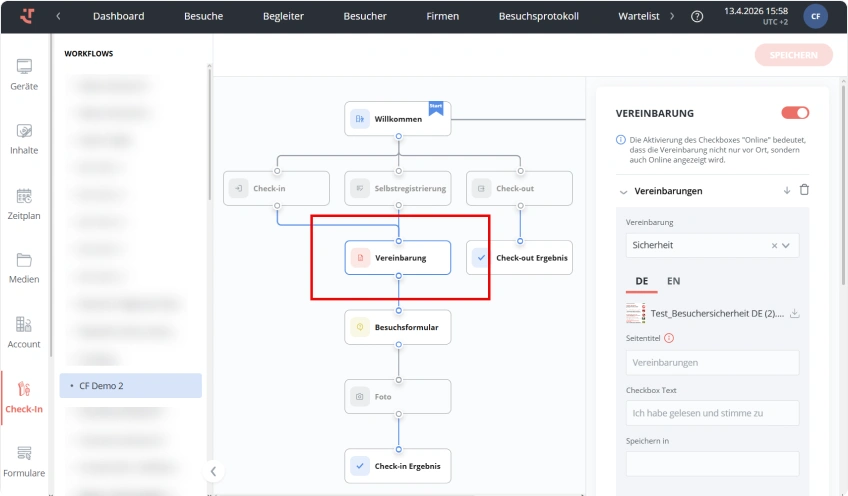Click the WORKFLOWS heading
This screenshot has width=848, height=496.
point(89,54)
